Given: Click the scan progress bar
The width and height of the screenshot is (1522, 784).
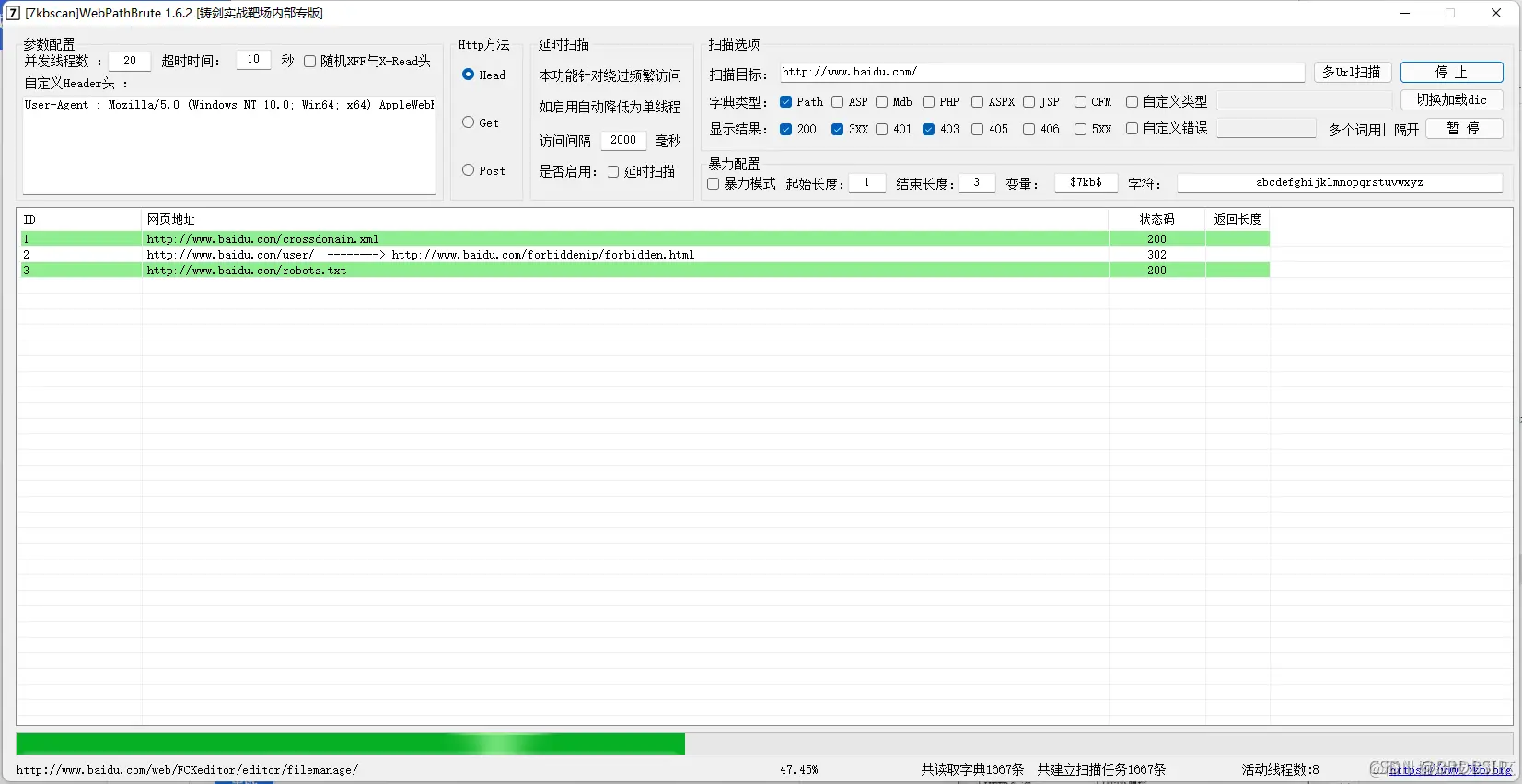Looking at the screenshot, I should (764, 744).
